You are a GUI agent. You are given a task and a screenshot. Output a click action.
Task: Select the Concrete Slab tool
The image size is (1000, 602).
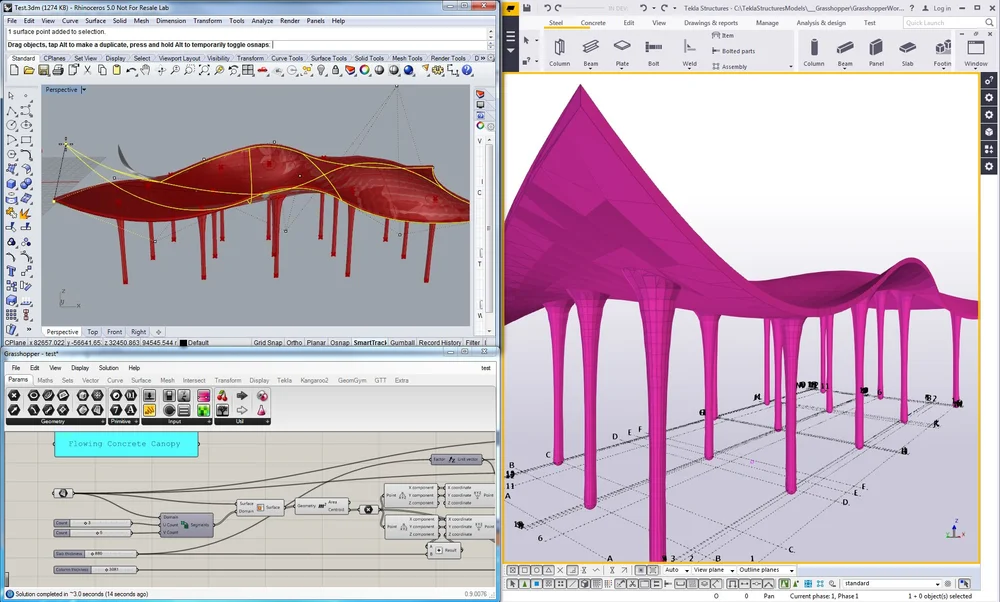click(x=907, y=48)
